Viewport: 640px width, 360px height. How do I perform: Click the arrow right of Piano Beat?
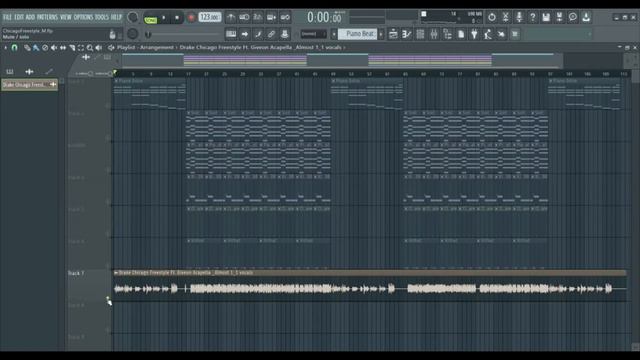pyautogui.click(x=381, y=34)
